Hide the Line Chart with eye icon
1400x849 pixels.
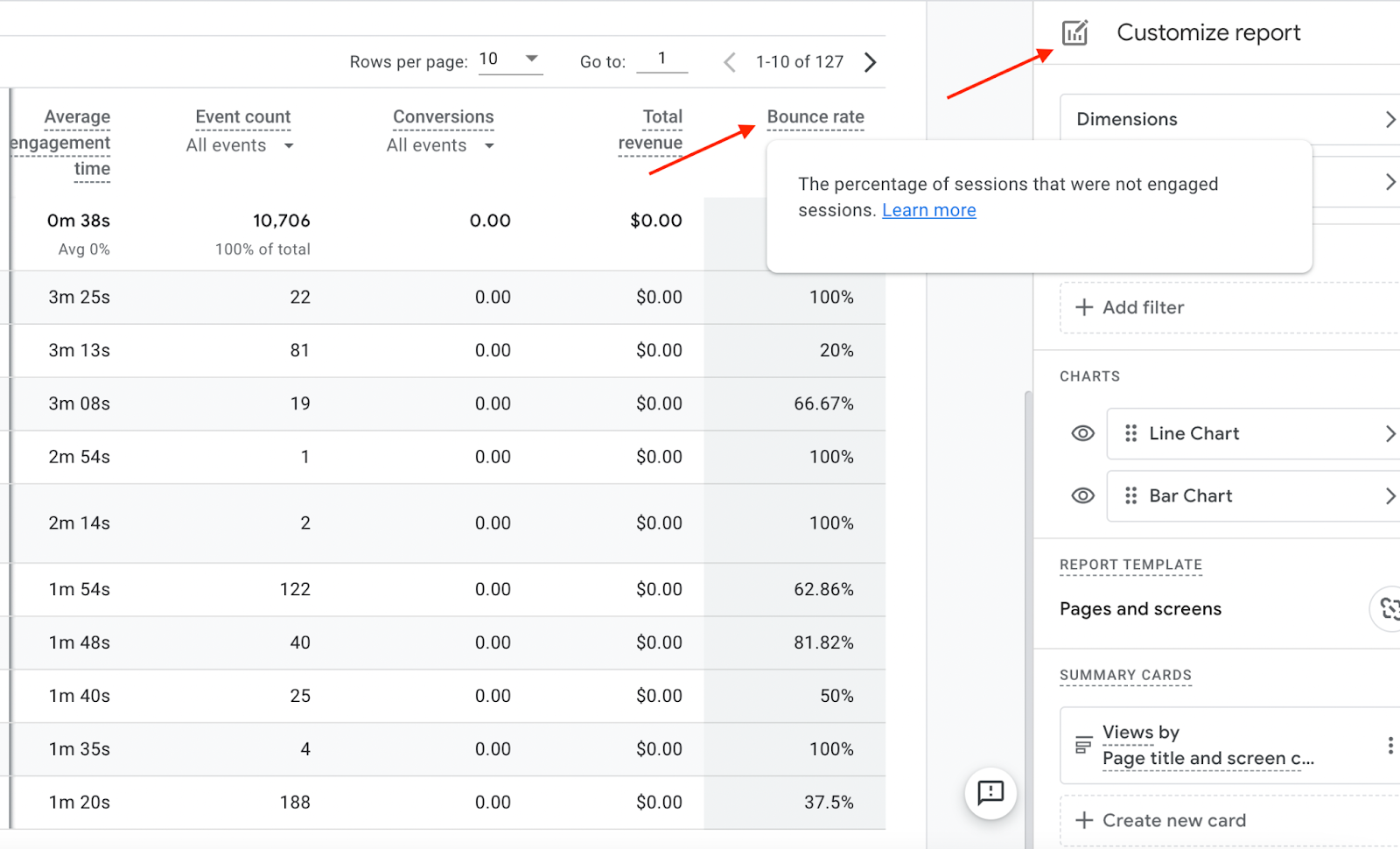(1082, 434)
